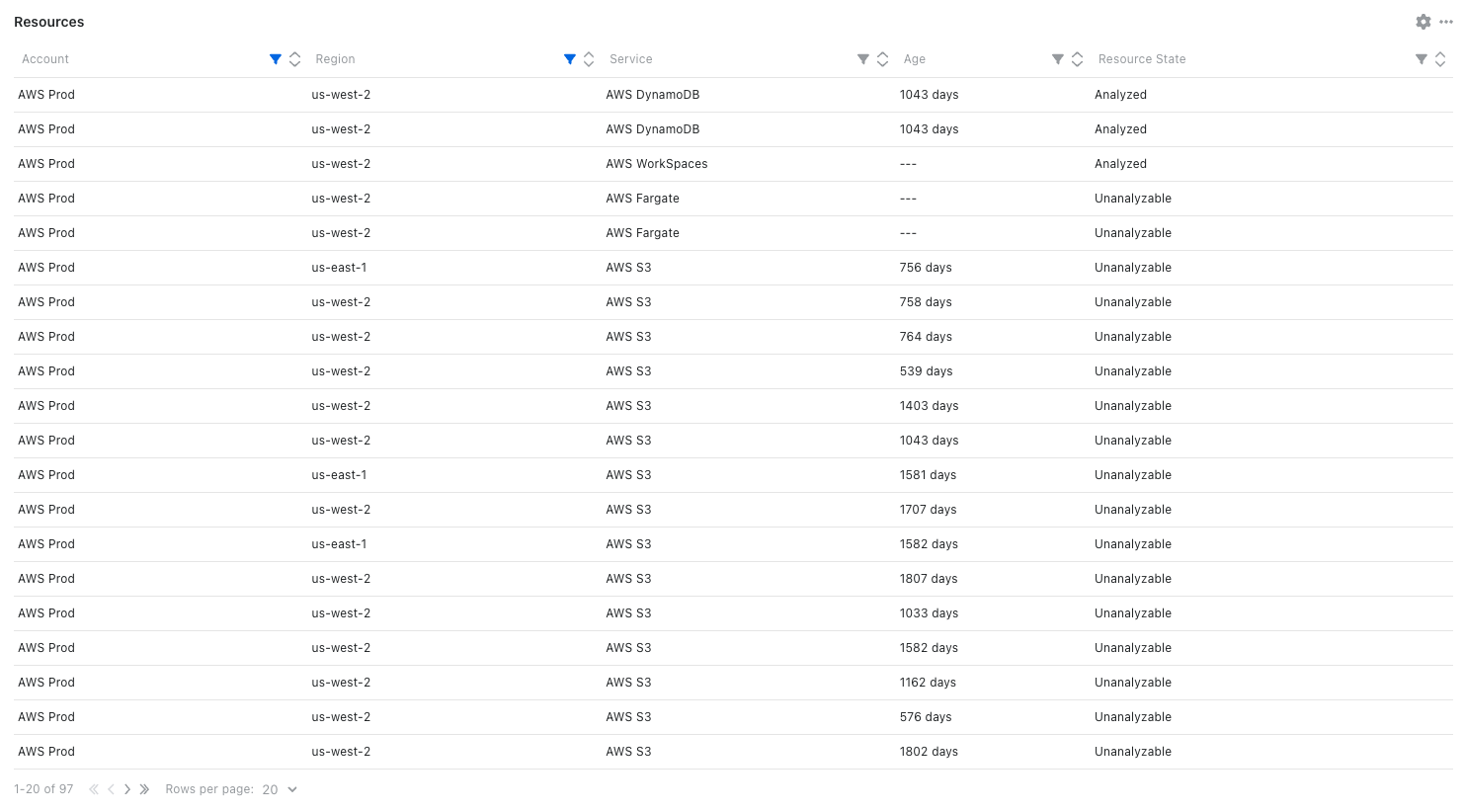Open the Age column filter

pyautogui.click(x=1058, y=59)
